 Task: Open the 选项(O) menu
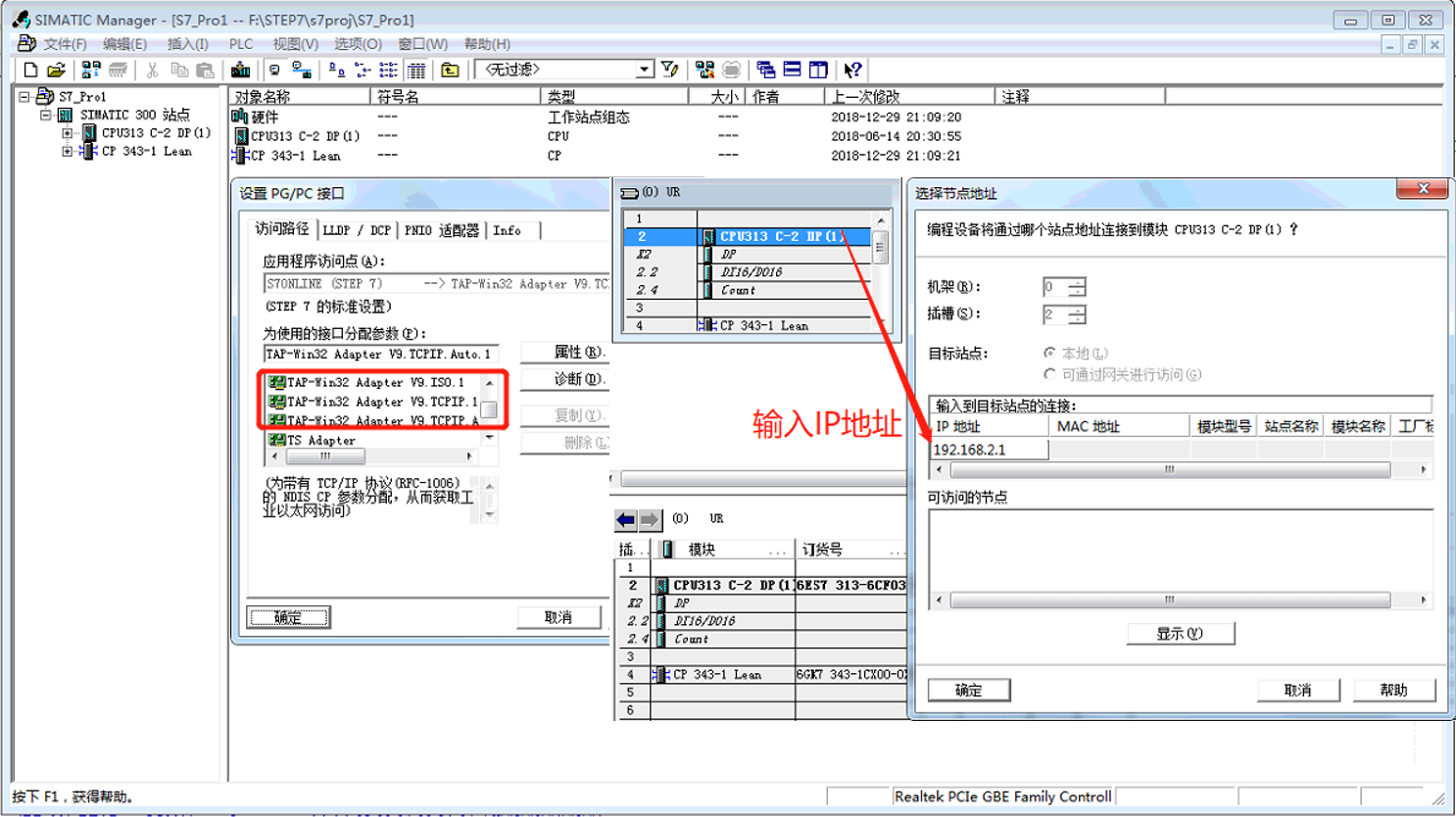(358, 44)
